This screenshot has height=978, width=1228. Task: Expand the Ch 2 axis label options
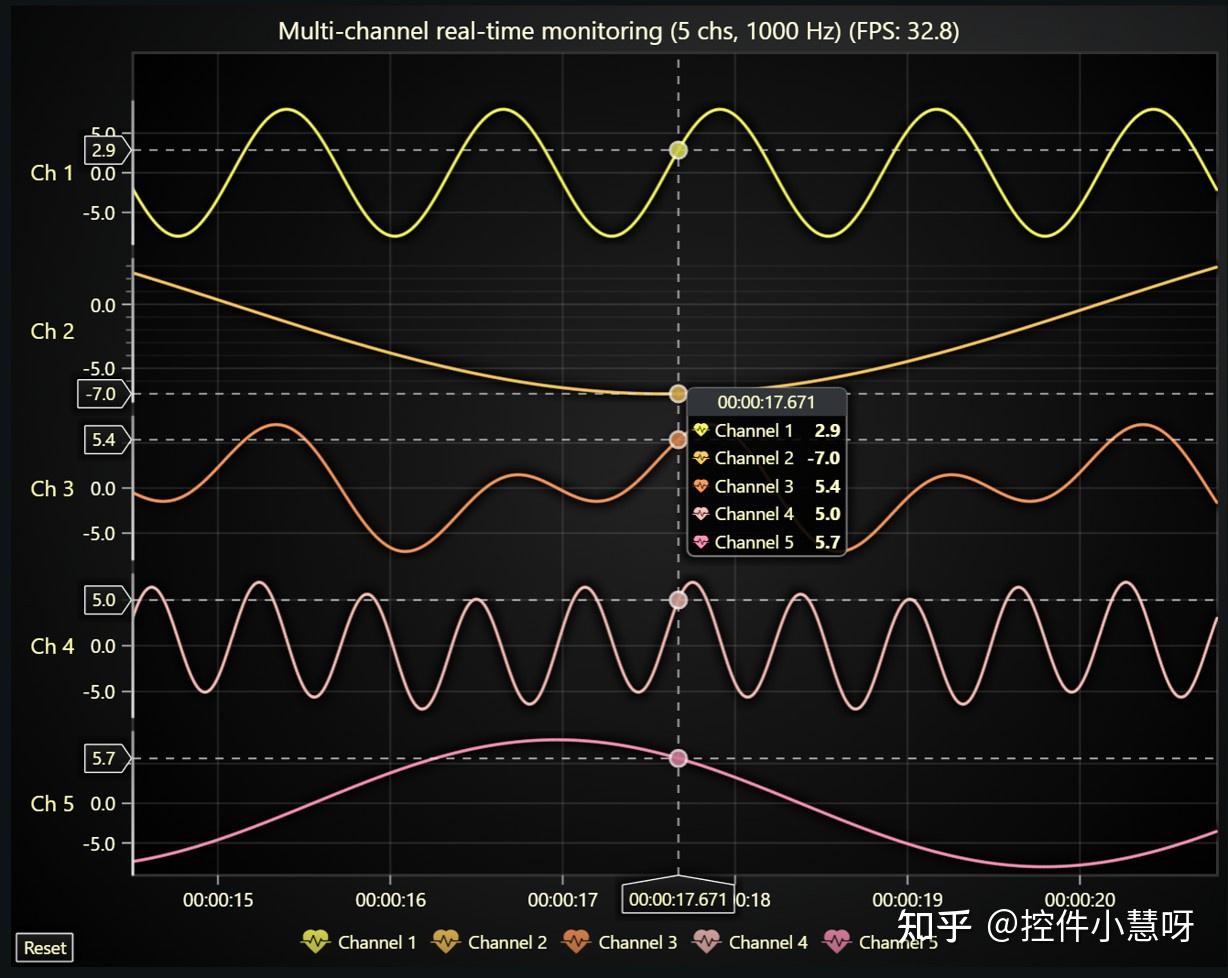pos(51,331)
